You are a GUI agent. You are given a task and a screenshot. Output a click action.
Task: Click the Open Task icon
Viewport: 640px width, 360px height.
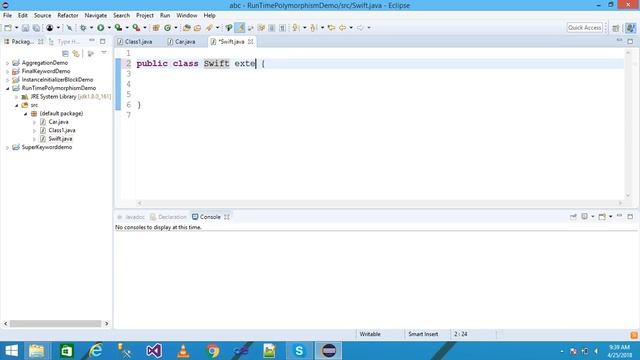click(198, 28)
